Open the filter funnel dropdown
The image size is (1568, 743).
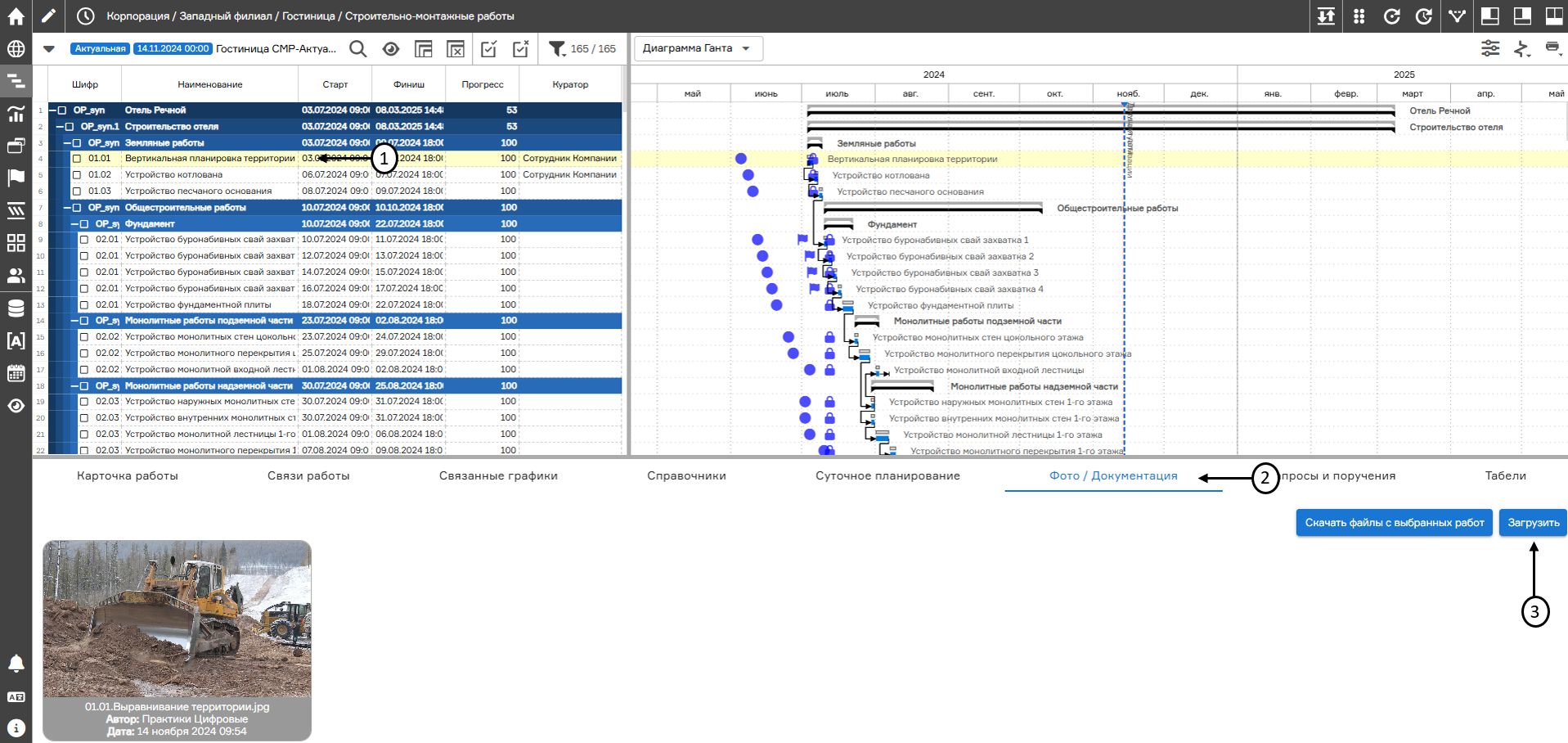click(x=558, y=49)
